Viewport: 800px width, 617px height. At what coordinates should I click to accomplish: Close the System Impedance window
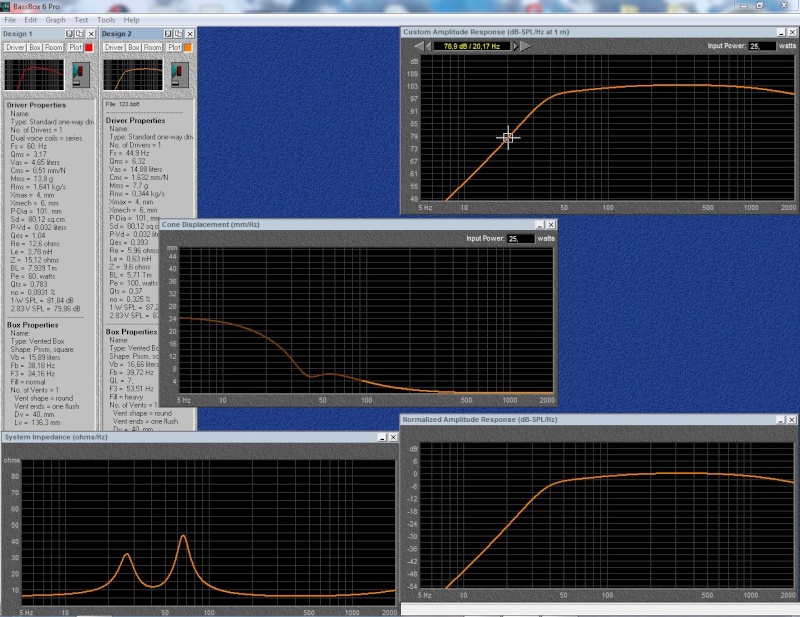tap(393, 437)
